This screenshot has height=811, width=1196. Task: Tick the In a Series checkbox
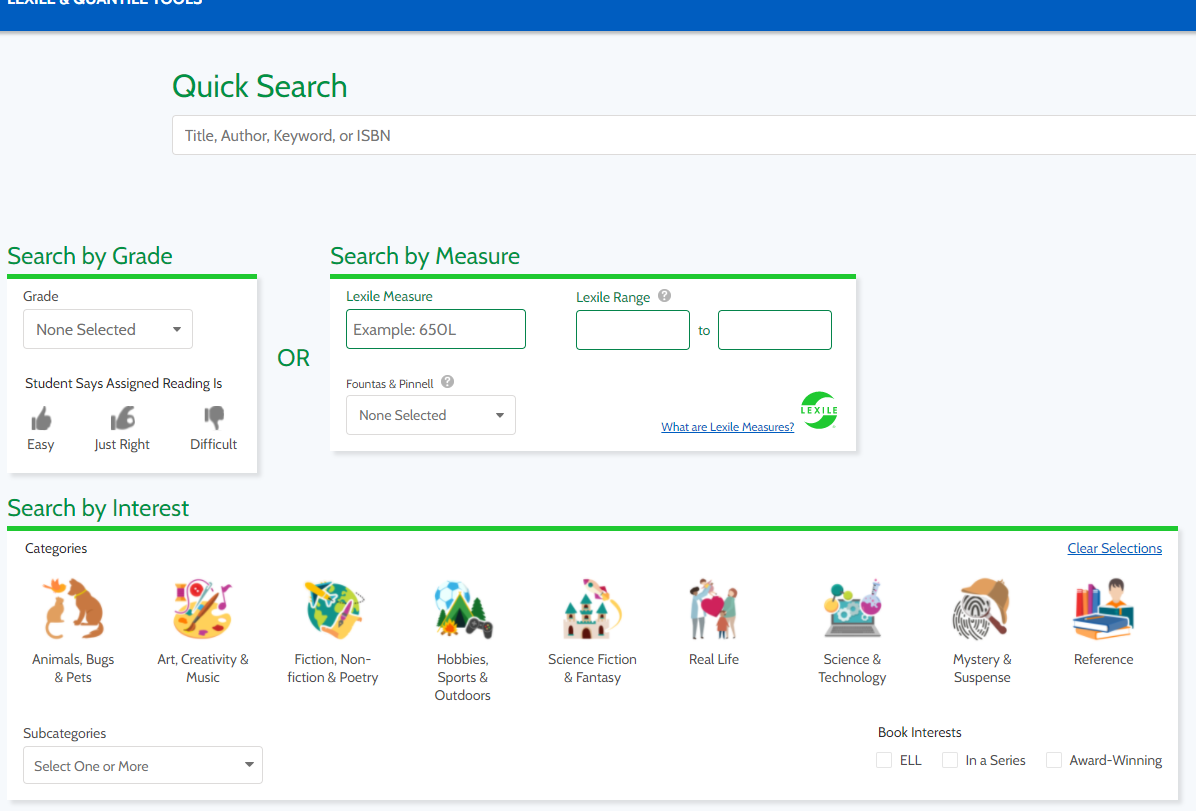pyautogui.click(x=950, y=760)
